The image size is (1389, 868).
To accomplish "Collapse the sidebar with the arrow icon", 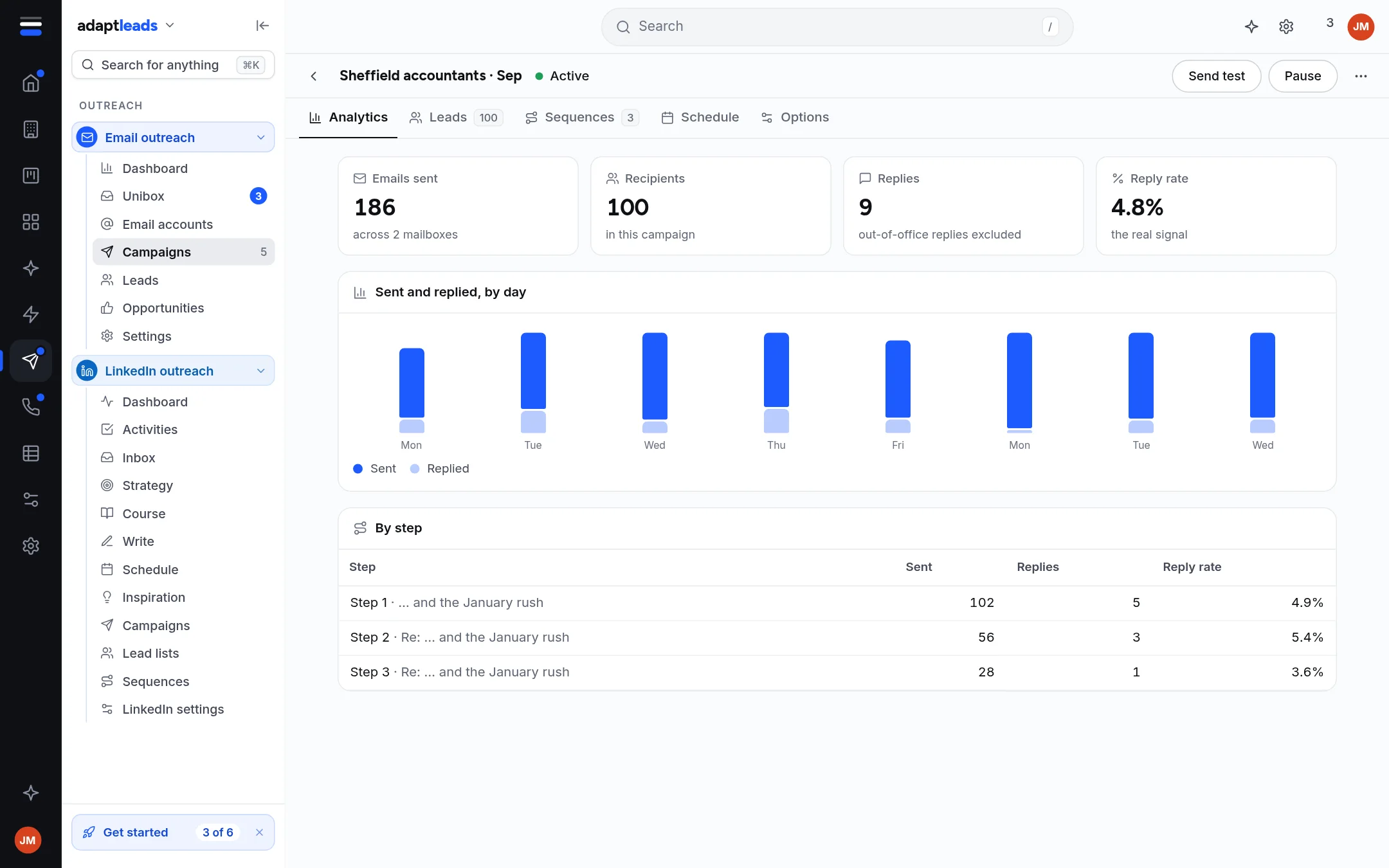I will pos(262,26).
